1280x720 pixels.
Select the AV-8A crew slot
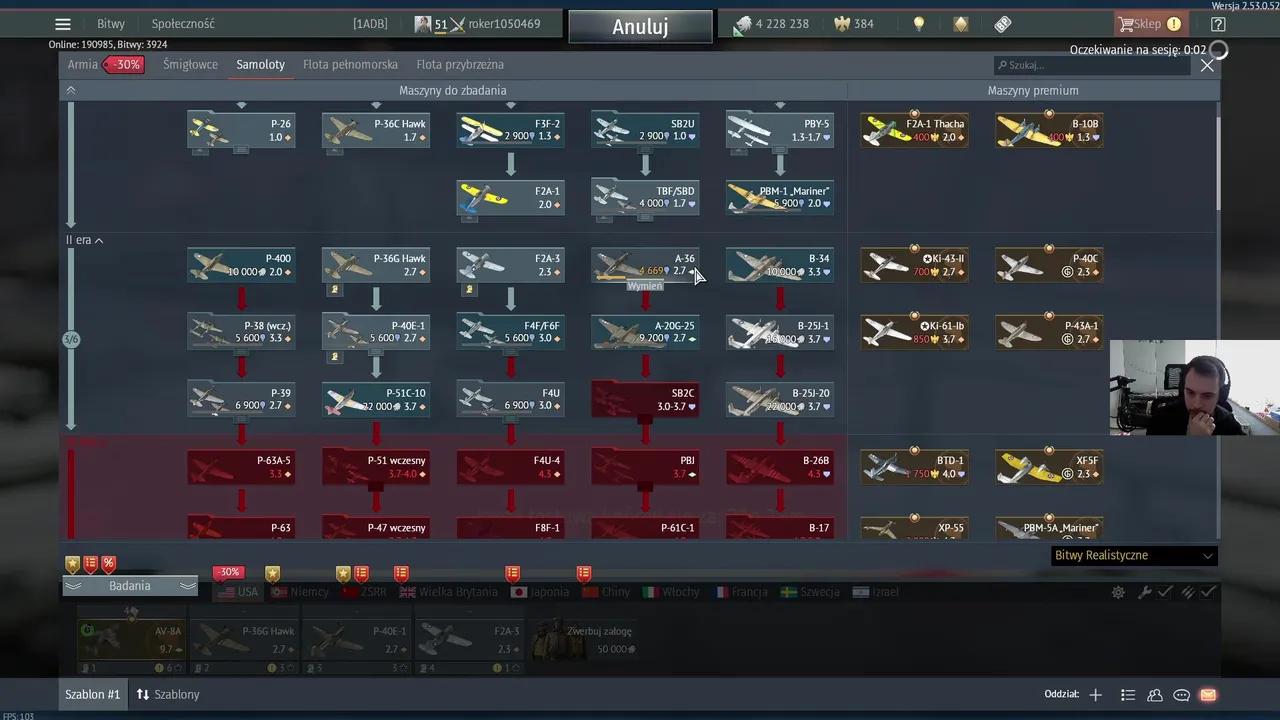pos(132,640)
